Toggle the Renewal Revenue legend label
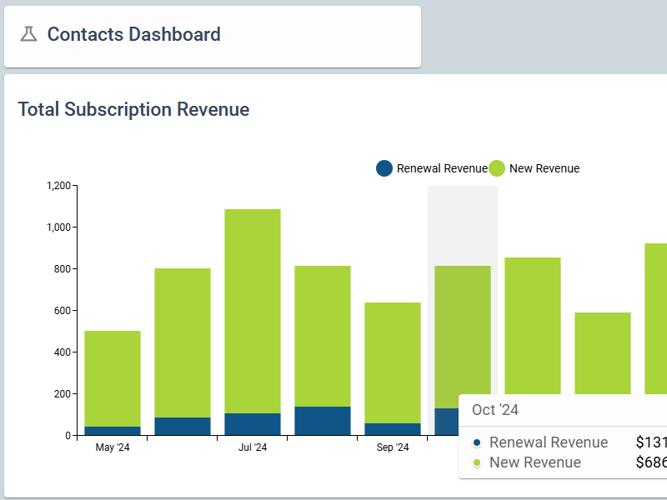Image resolution: width=667 pixels, height=500 pixels. [441, 168]
